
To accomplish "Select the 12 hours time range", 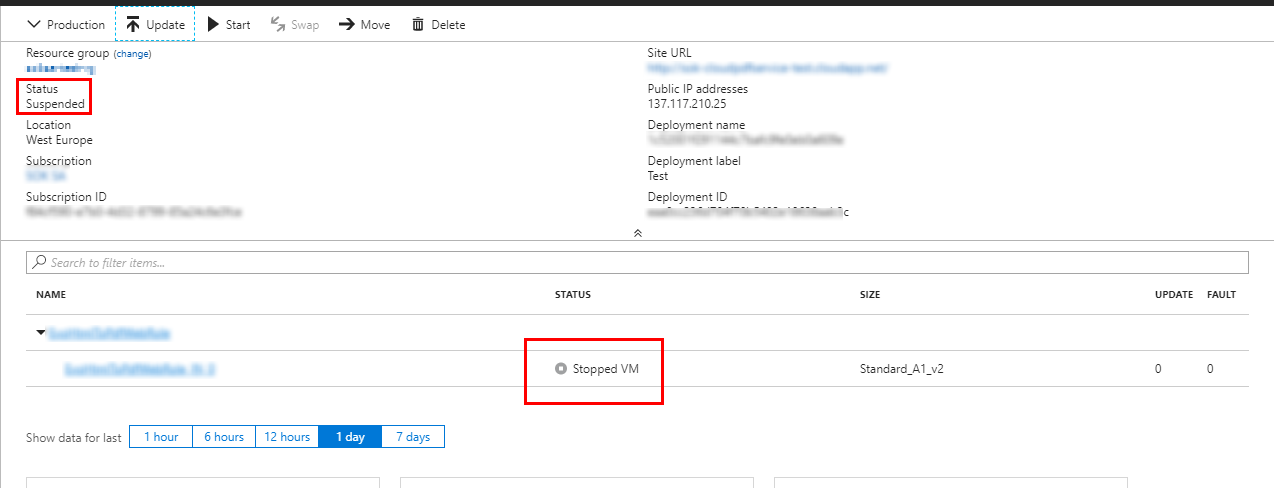I will pos(287,437).
